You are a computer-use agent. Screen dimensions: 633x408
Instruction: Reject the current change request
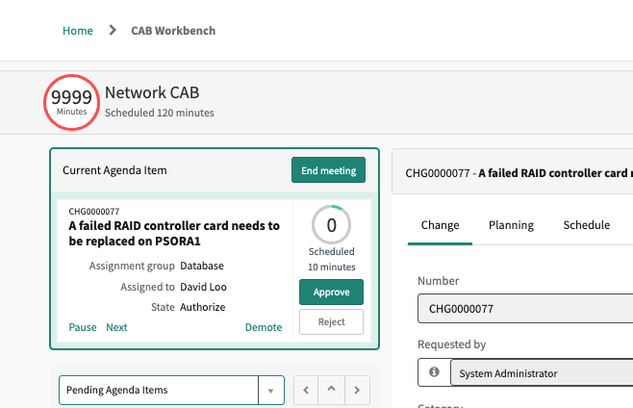click(331, 322)
